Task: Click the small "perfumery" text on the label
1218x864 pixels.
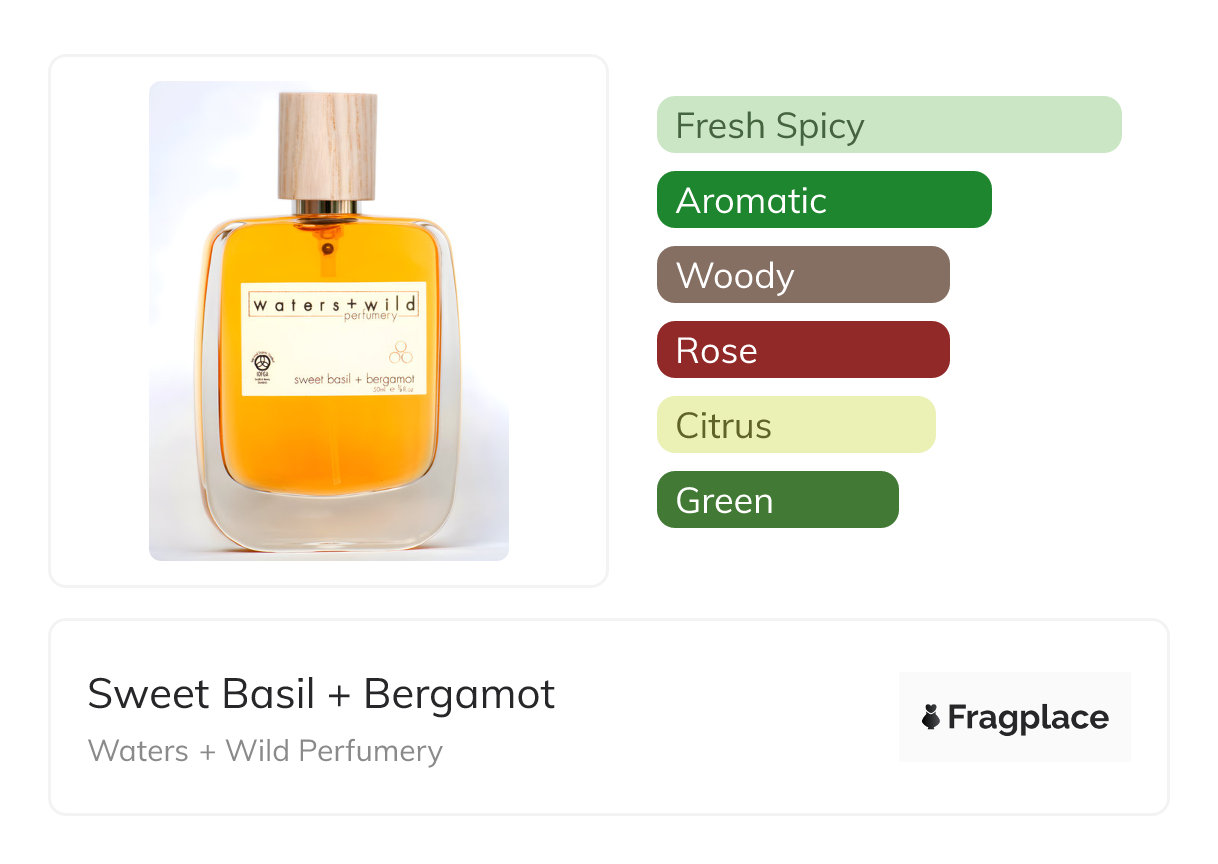Action: click(x=369, y=317)
